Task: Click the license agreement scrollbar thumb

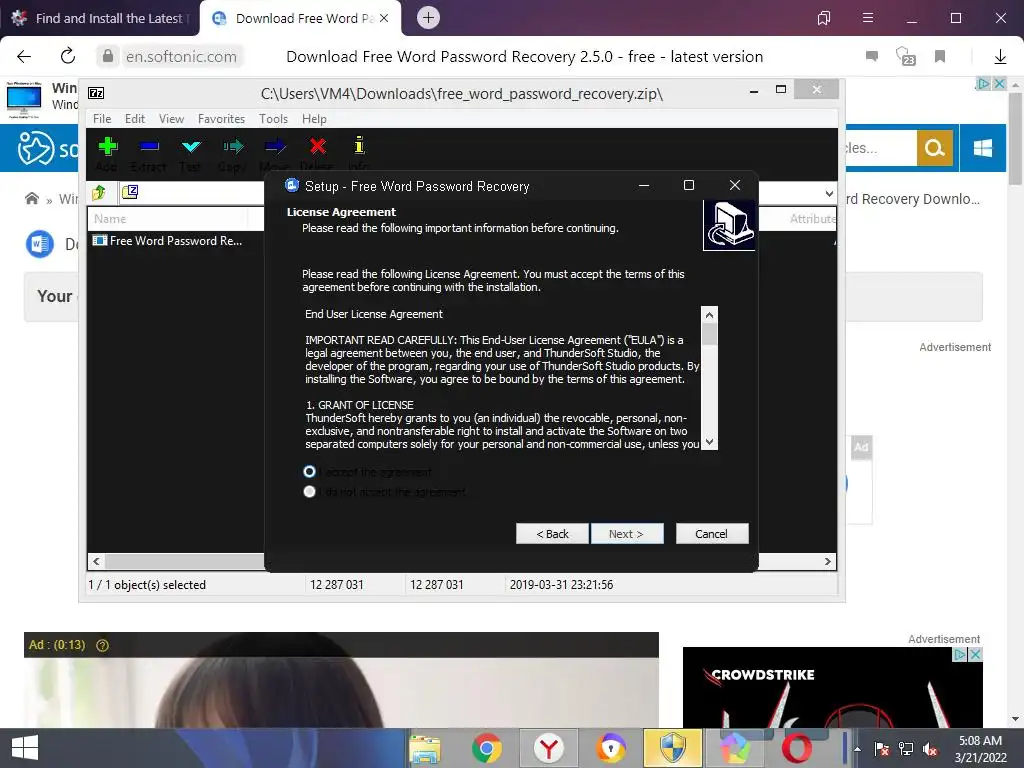Action: click(x=709, y=334)
